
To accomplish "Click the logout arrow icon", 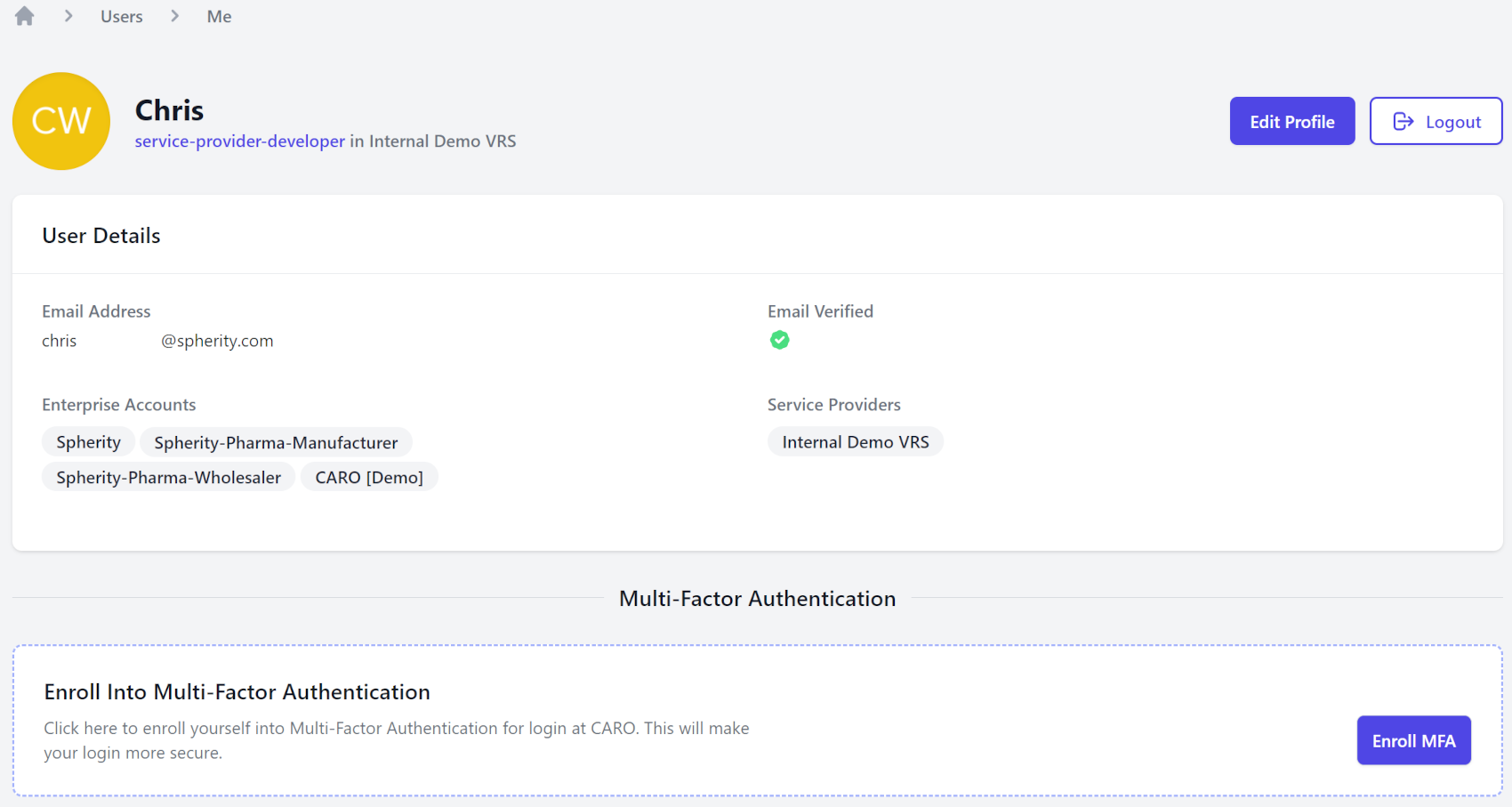I will [1403, 121].
